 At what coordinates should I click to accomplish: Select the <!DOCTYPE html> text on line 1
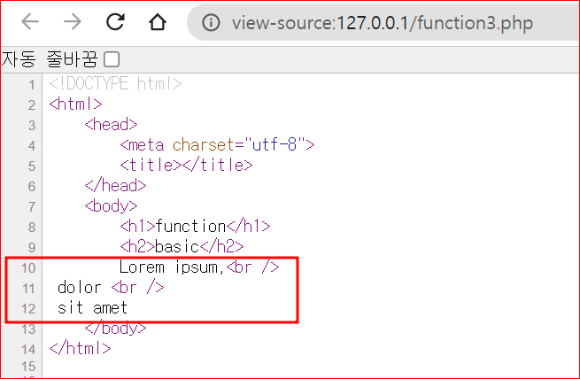[x=115, y=84]
